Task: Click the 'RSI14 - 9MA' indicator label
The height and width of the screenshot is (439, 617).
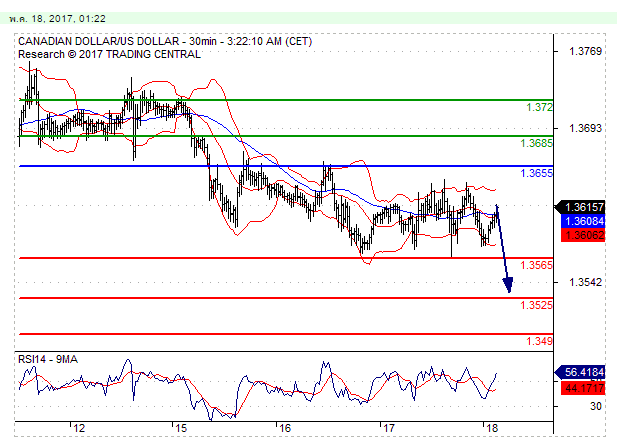Action: pos(48,359)
